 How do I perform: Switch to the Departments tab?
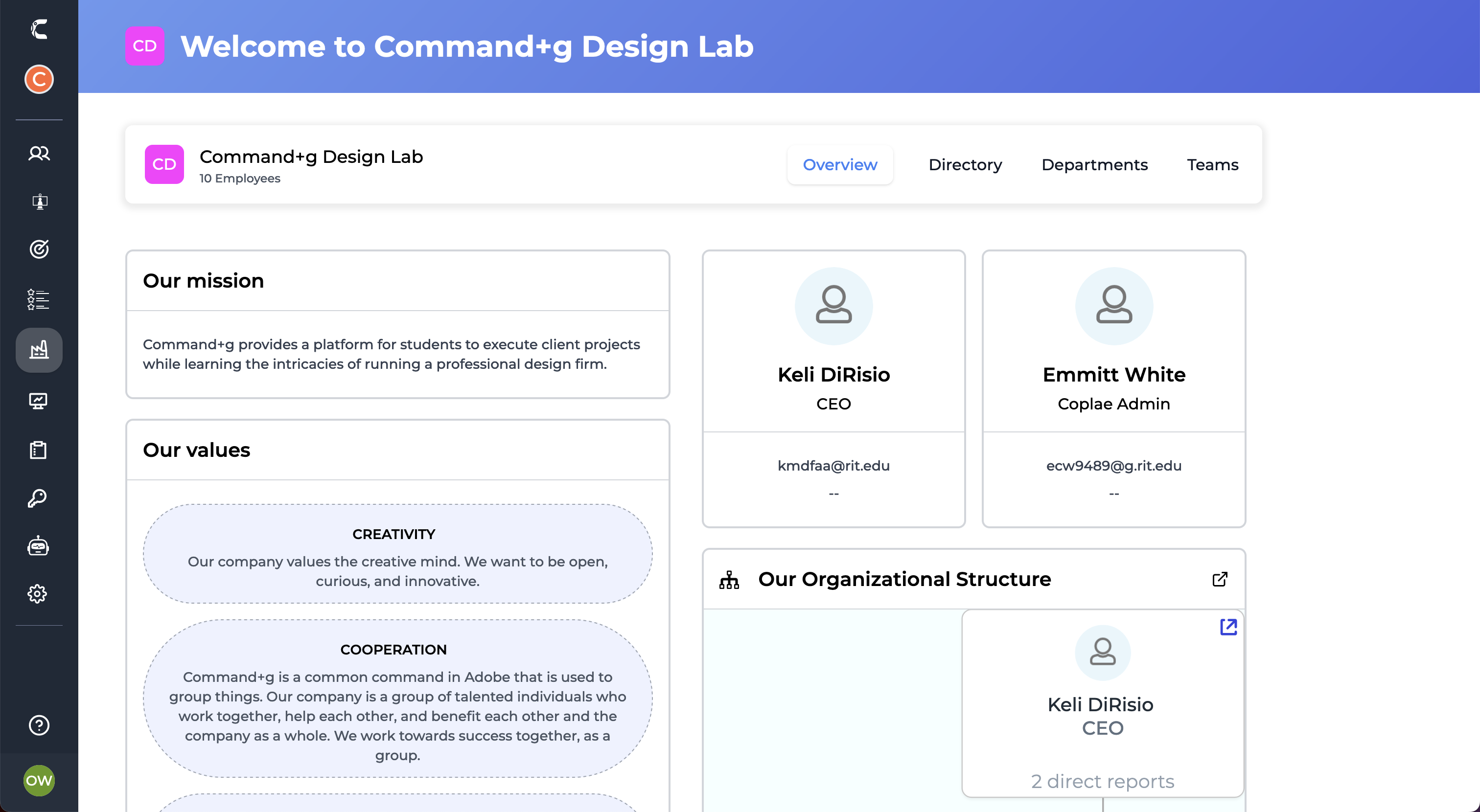click(1094, 164)
